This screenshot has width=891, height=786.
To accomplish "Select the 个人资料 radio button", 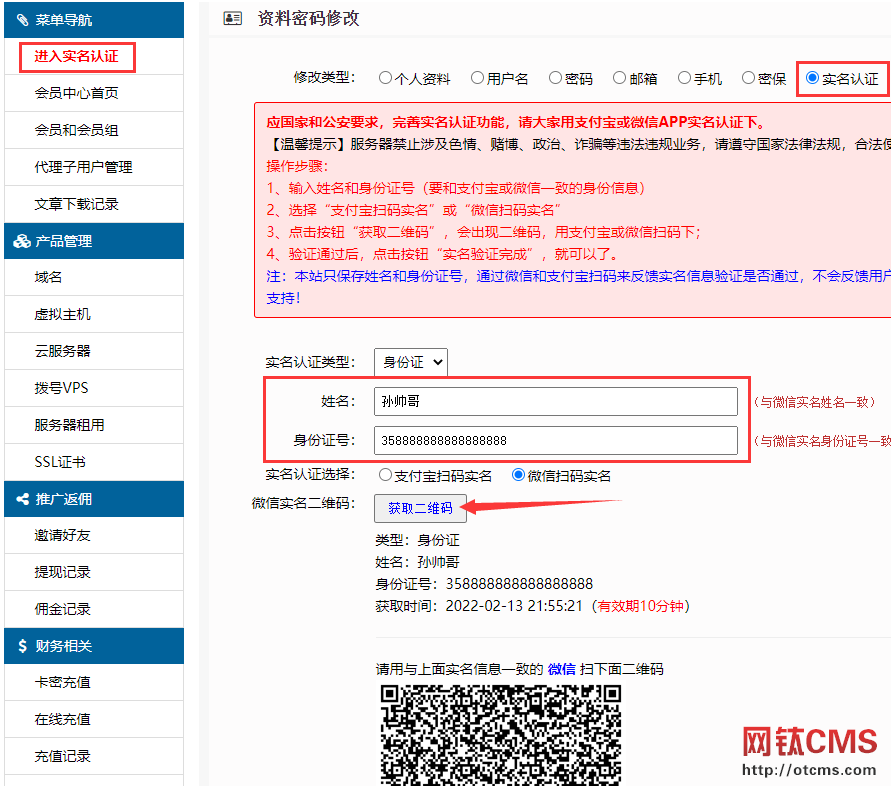I will click(x=385, y=78).
